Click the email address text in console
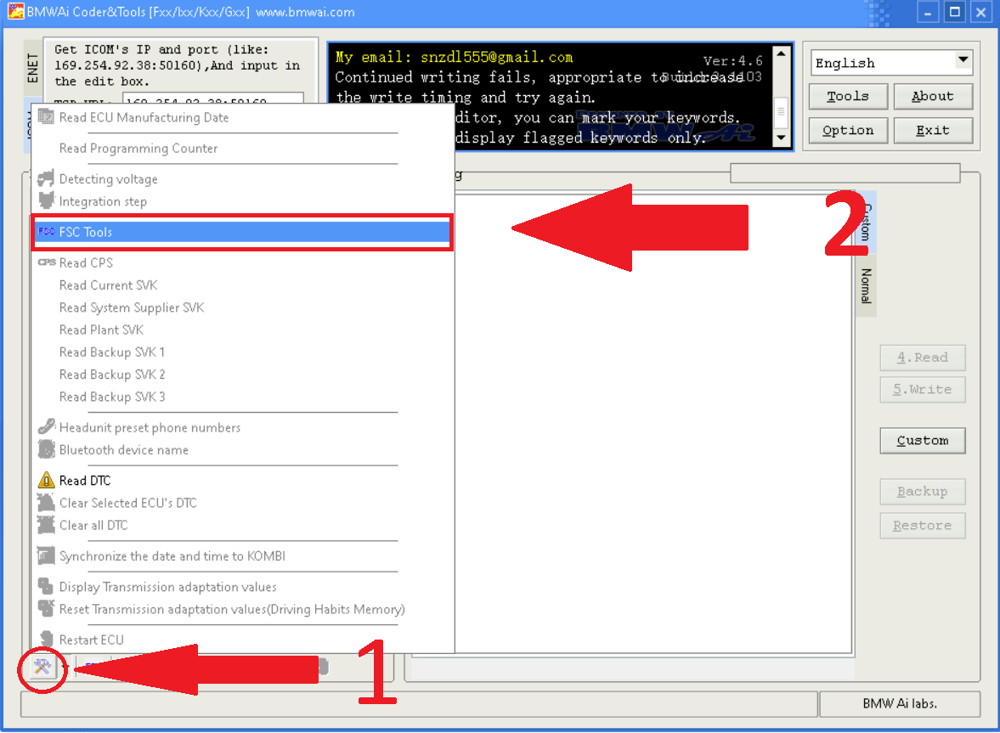Image resolution: width=1000 pixels, height=733 pixels. click(497, 57)
